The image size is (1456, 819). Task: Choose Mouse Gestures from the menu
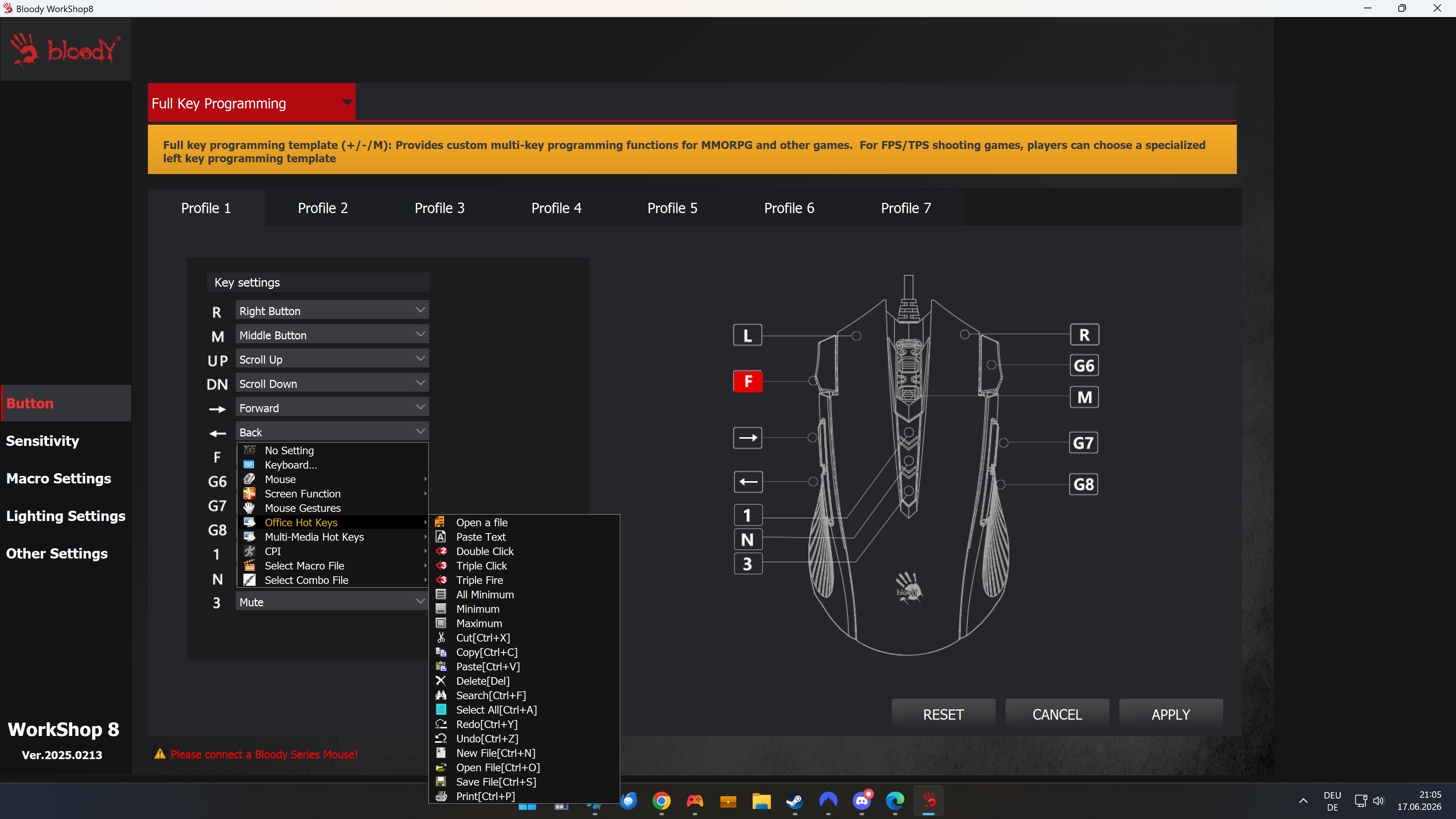333,508
